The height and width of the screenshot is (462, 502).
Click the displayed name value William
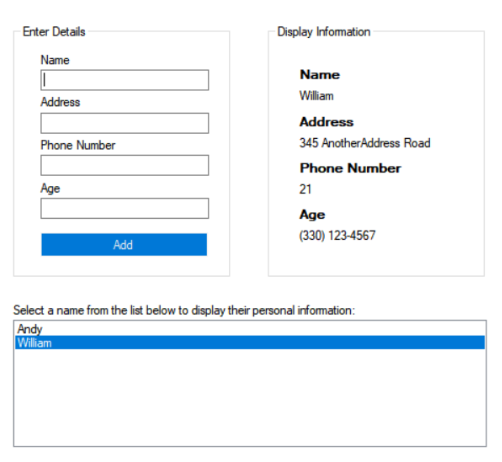point(316,96)
